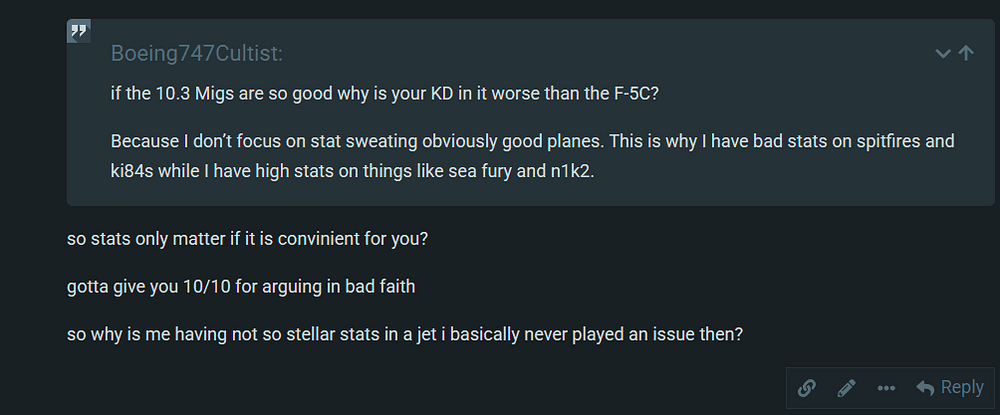Image resolution: width=1000 pixels, height=415 pixels.
Task: Click the word 'ki84s' in the quote
Action: coord(131,172)
